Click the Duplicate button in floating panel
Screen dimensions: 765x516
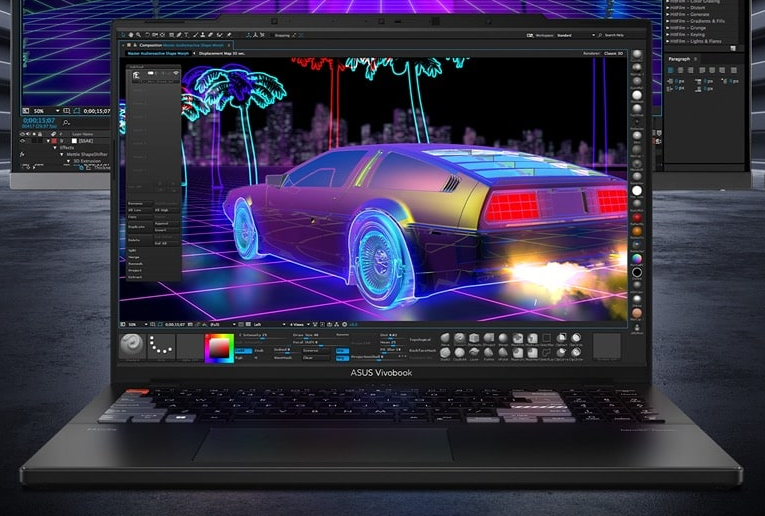coord(140,227)
